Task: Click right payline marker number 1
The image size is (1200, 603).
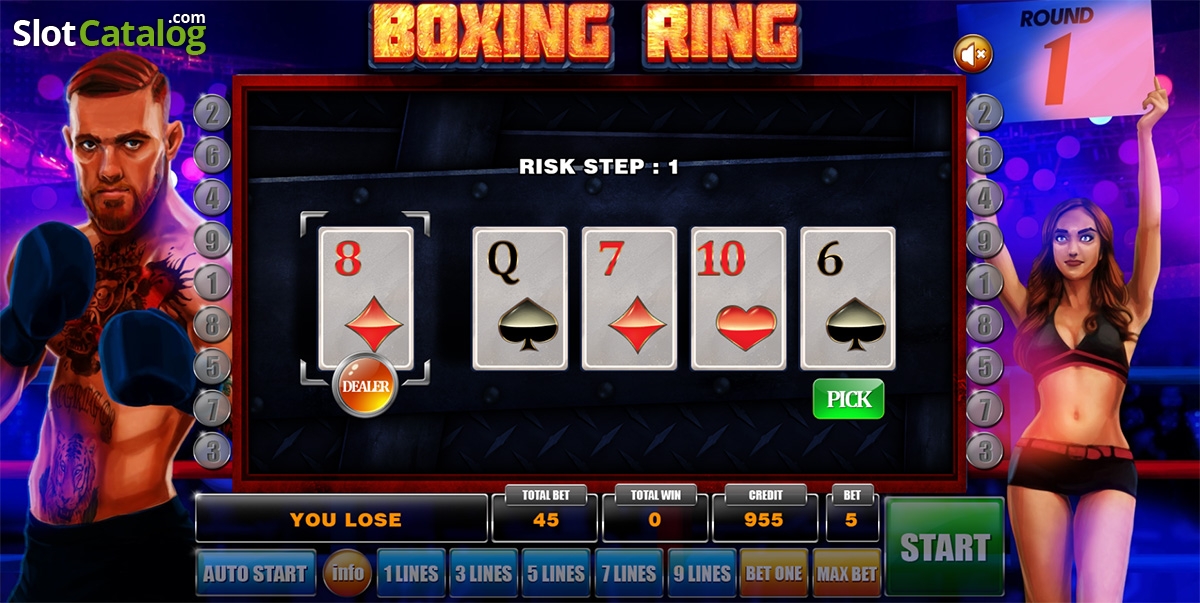Action: 985,282
